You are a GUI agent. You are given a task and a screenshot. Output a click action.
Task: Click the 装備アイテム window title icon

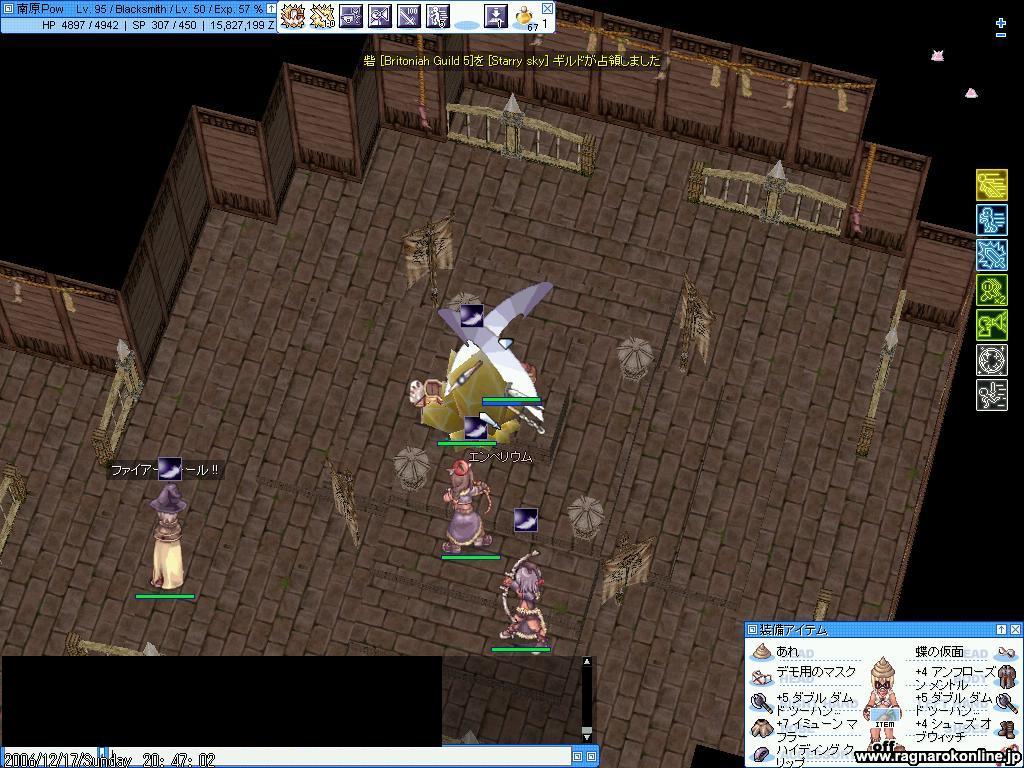point(752,630)
